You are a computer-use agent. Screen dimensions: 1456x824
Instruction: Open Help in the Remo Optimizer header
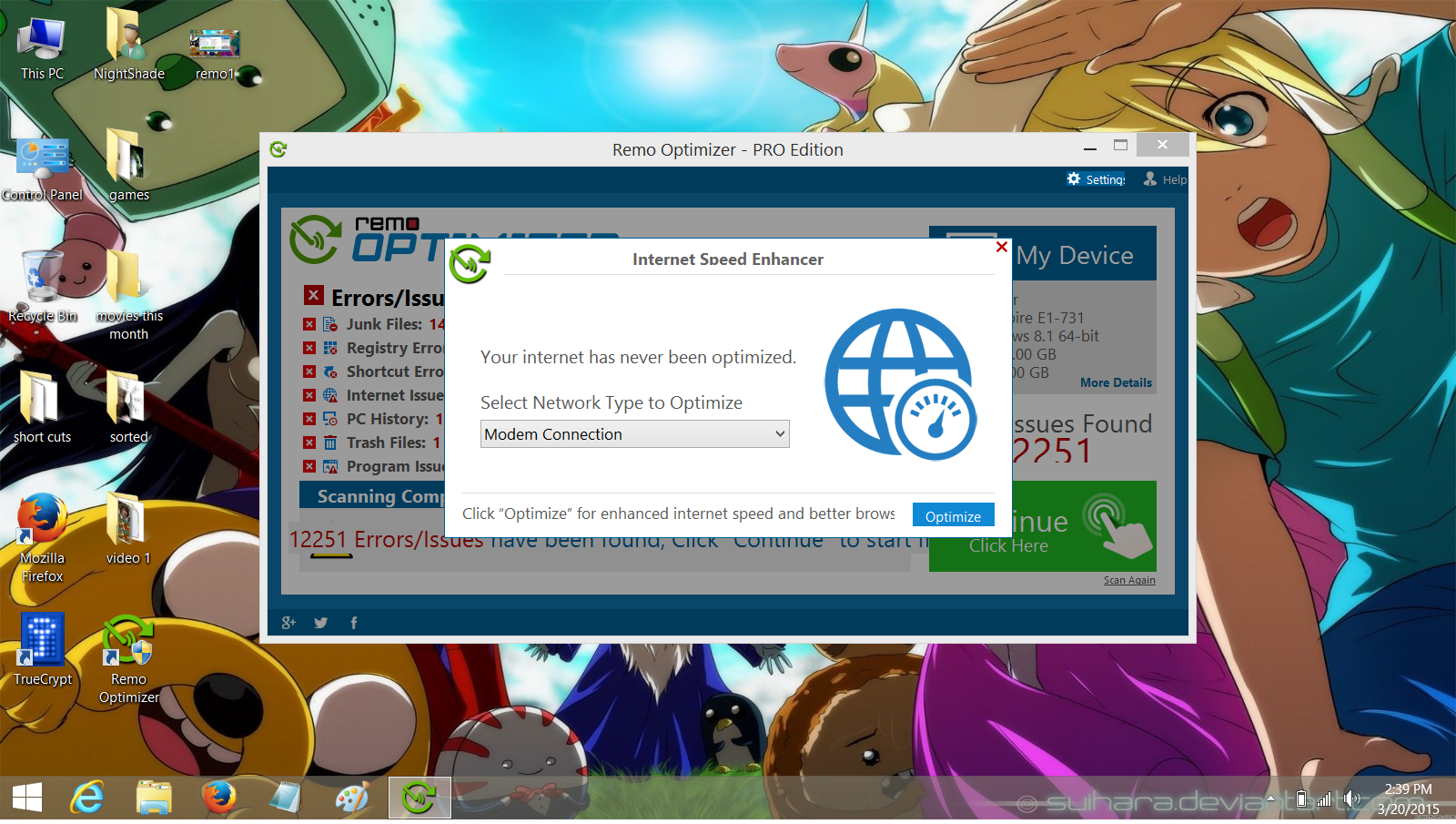pyautogui.click(x=1166, y=179)
